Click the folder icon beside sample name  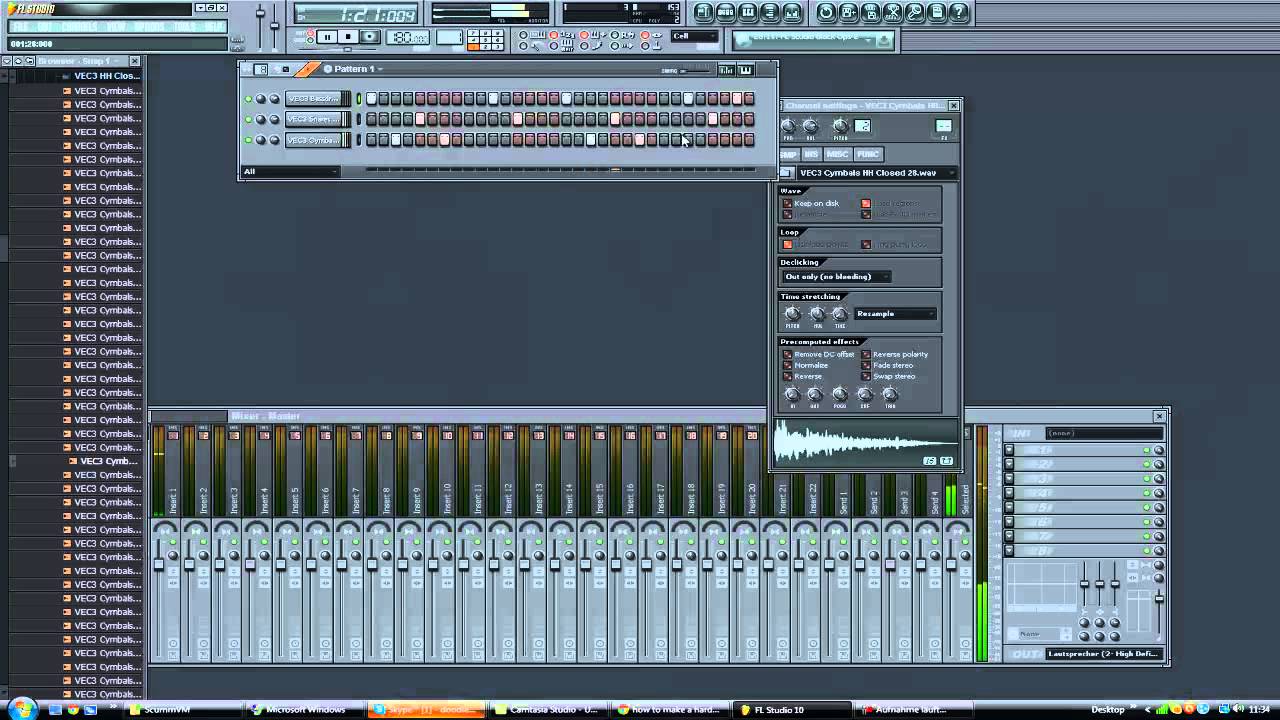click(786, 173)
